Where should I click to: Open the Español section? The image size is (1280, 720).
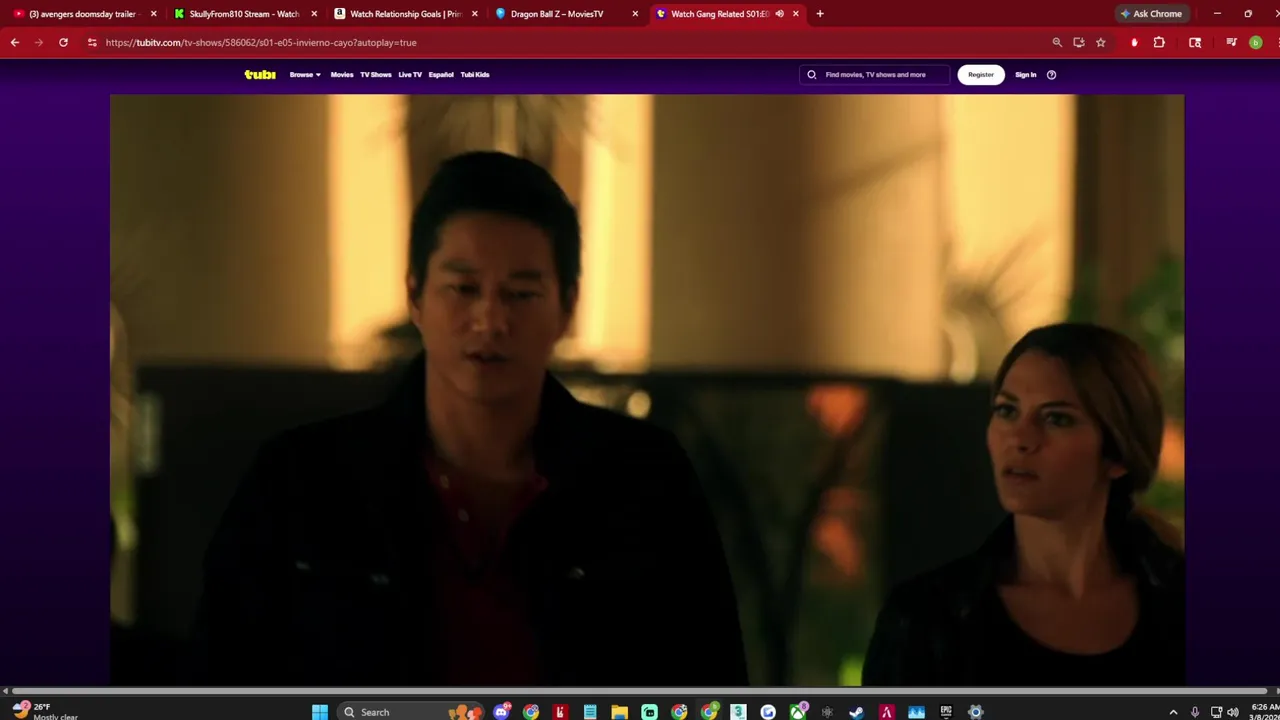click(x=441, y=74)
